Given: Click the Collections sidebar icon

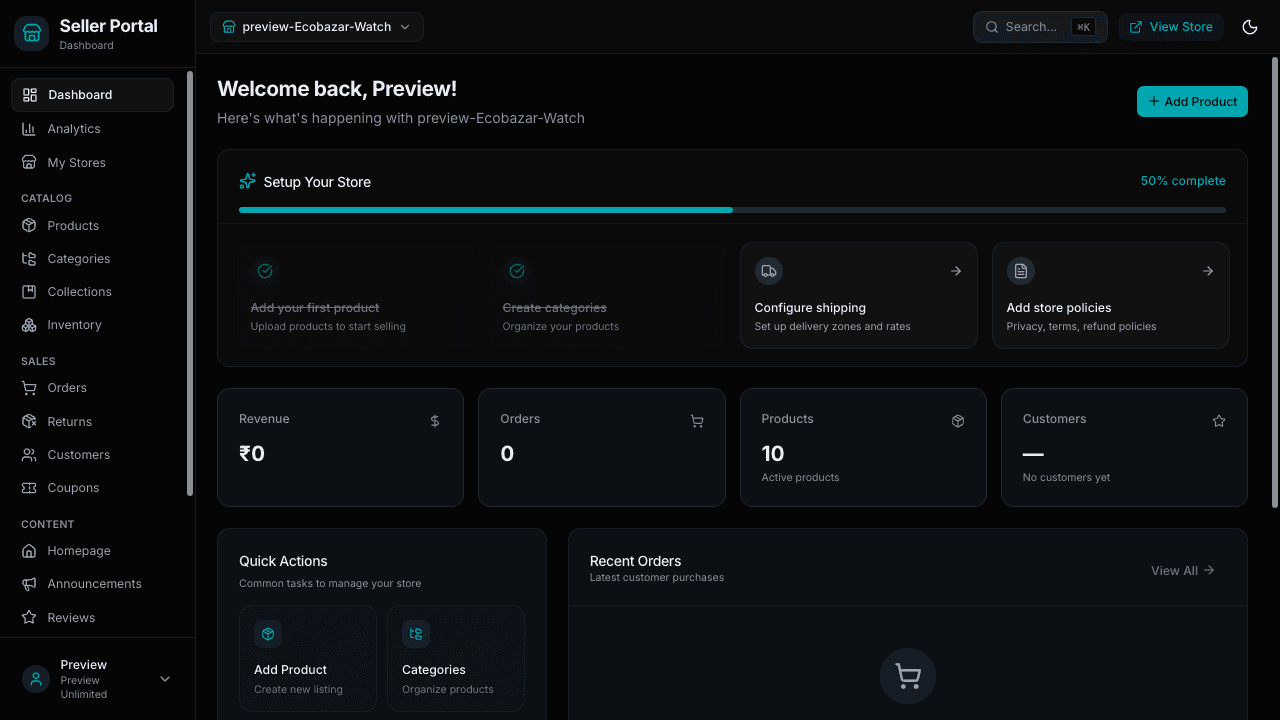Looking at the screenshot, I should (29, 292).
